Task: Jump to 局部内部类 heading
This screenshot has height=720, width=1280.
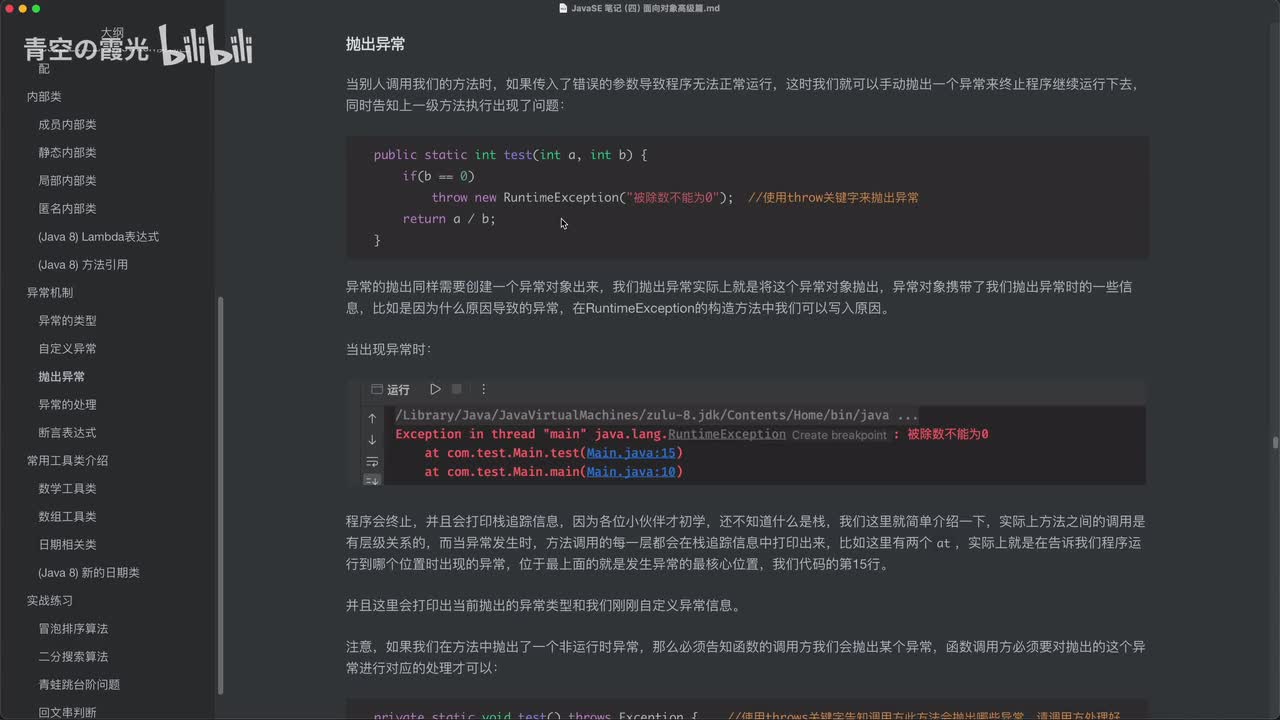Action: pyautogui.click(x=67, y=181)
